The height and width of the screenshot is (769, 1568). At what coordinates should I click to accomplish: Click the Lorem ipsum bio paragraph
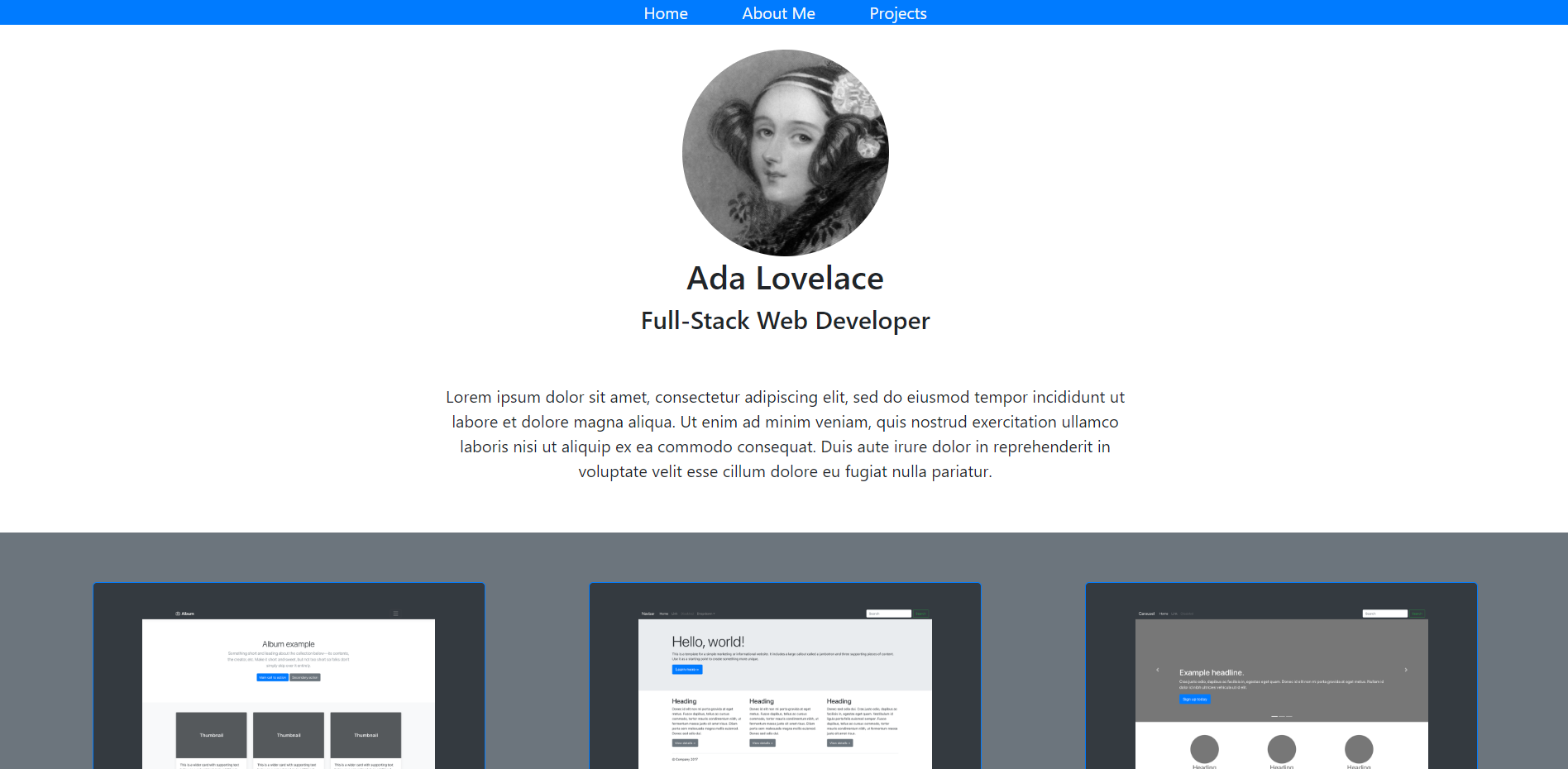tap(786, 434)
